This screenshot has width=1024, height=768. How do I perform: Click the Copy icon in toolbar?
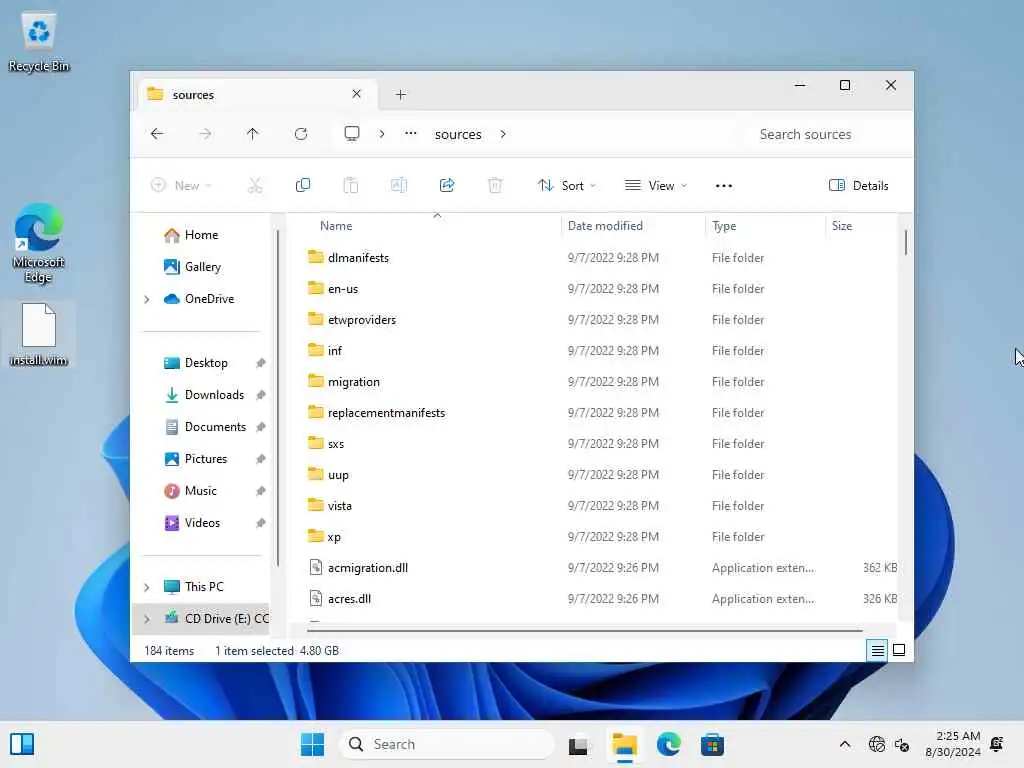(302, 185)
